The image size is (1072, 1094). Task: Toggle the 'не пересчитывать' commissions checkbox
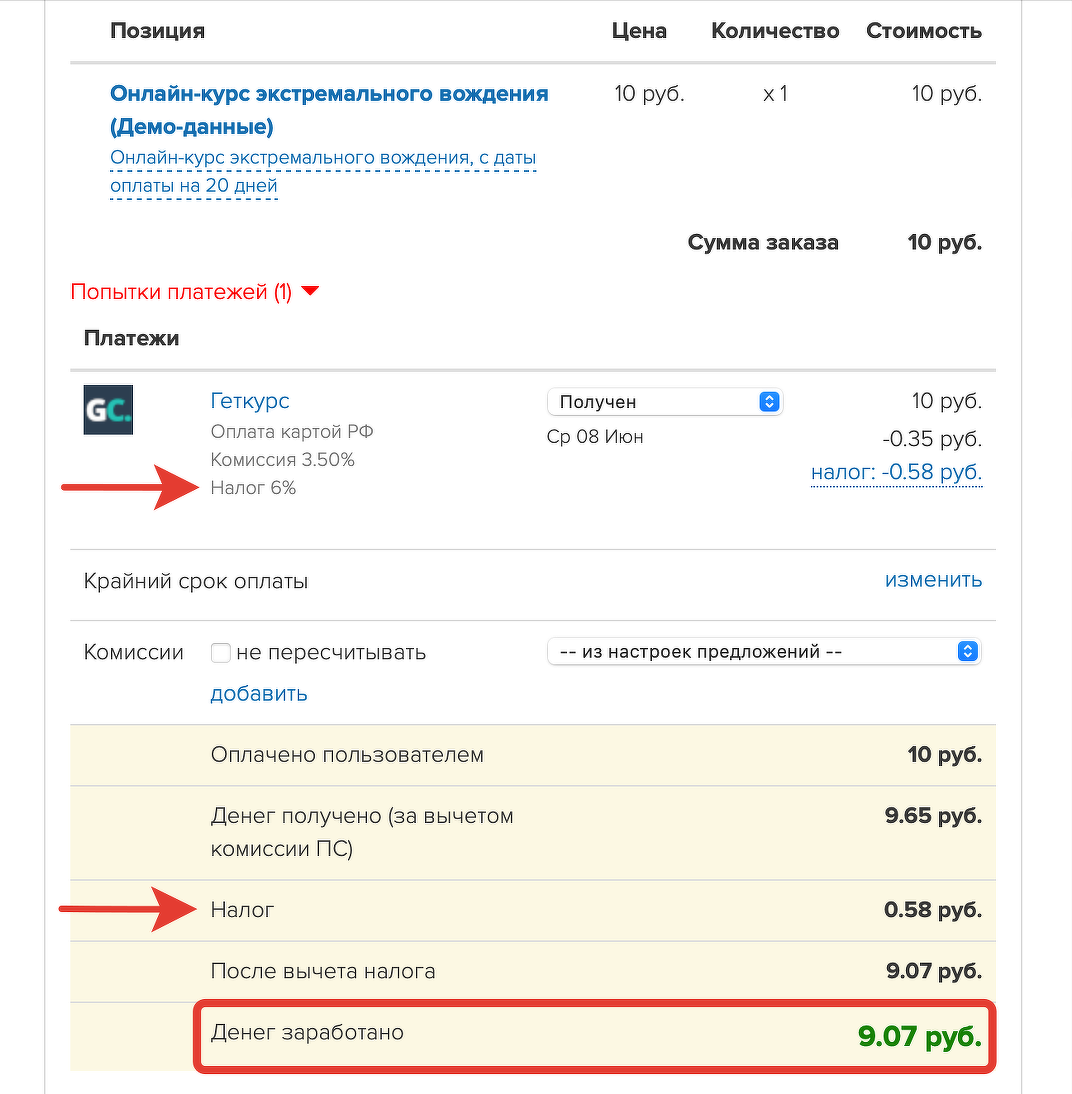coord(221,653)
